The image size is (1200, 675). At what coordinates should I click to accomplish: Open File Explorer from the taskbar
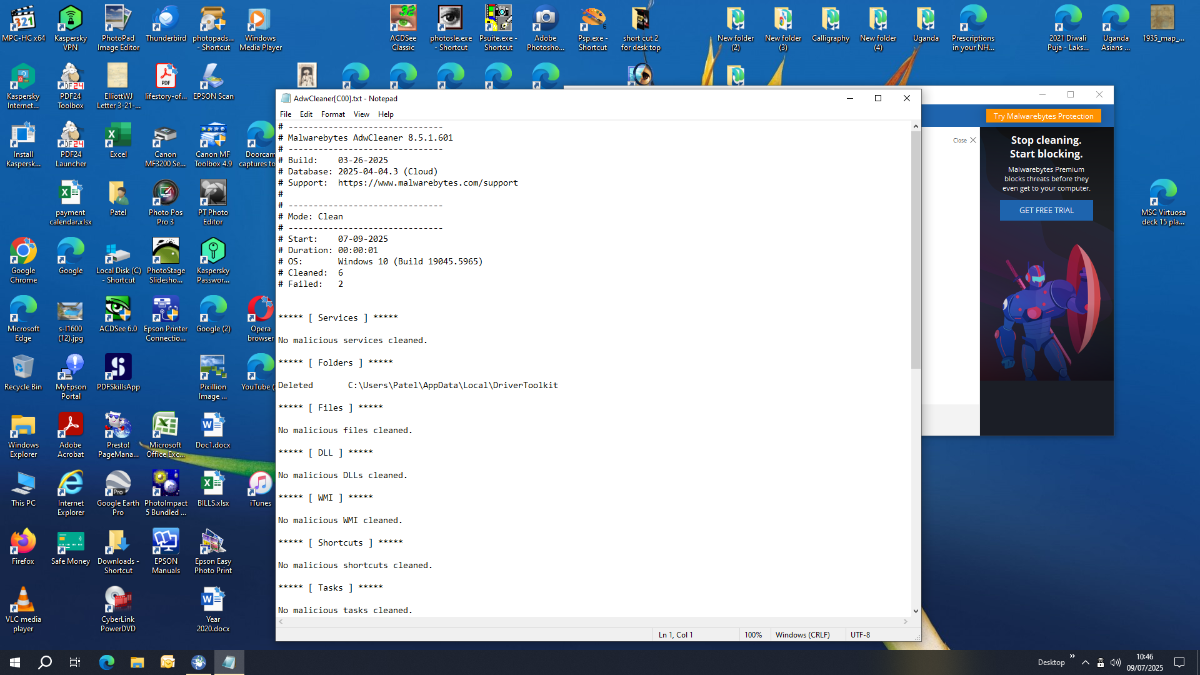[x=137, y=662]
